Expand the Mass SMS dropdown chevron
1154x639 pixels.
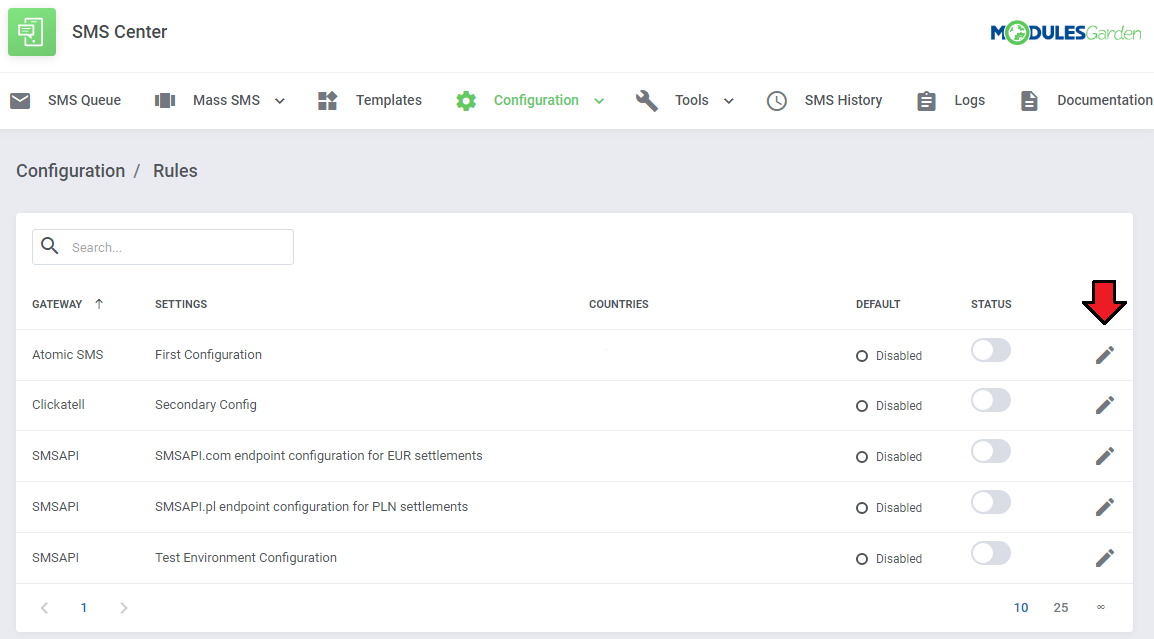click(x=280, y=101)
